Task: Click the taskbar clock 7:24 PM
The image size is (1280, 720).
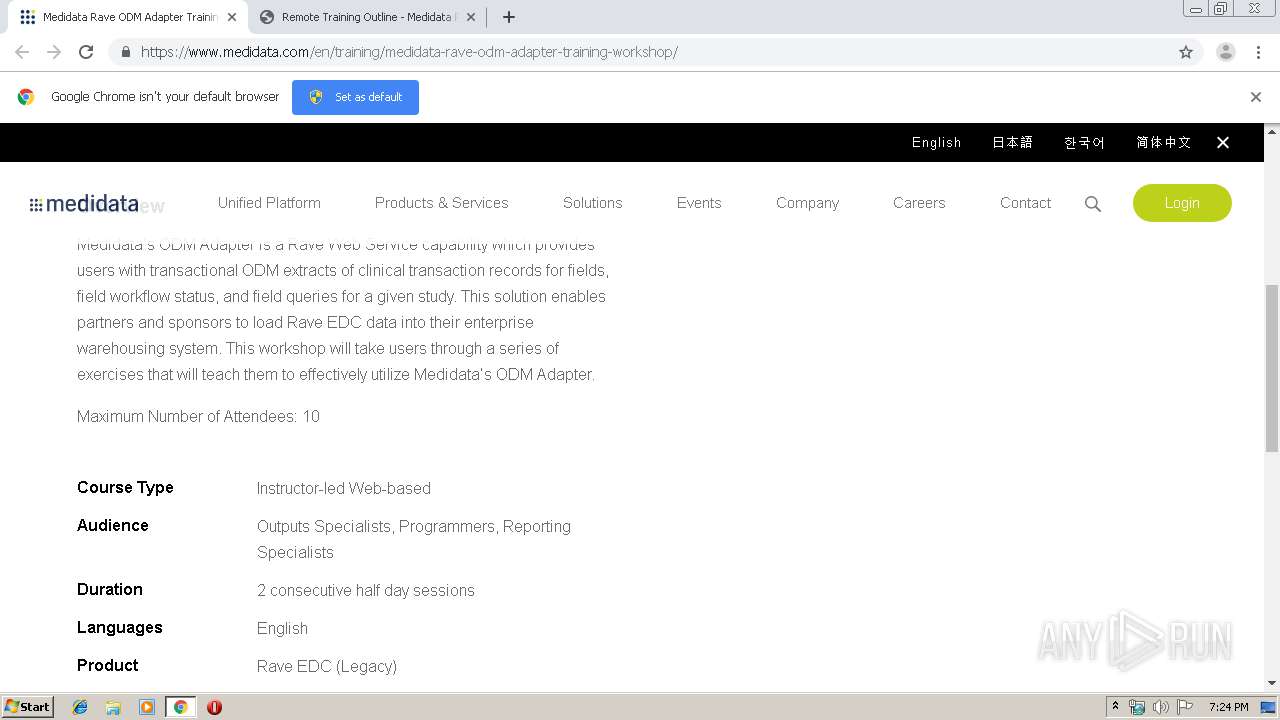Action: pos(1228,707)
